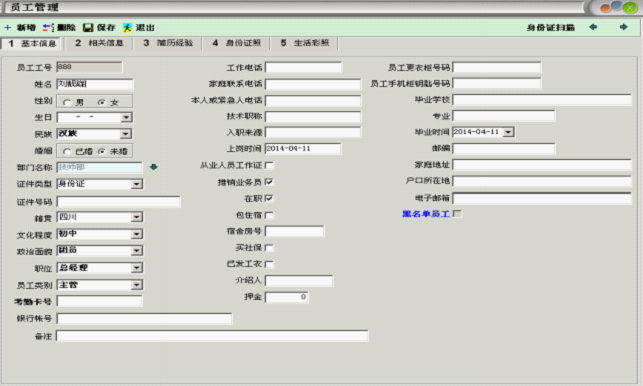Toggle the 包住宿 checkbox

tap(269, 215)
